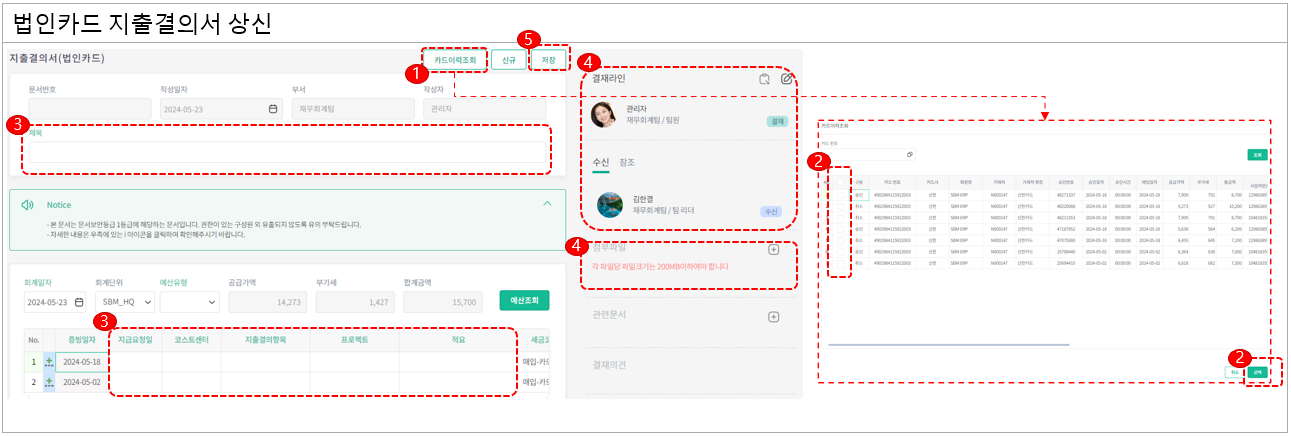Viewport: 1291px width, 436px height.
Task: Click the green 예산조회 button
Action: coord(524,301)
